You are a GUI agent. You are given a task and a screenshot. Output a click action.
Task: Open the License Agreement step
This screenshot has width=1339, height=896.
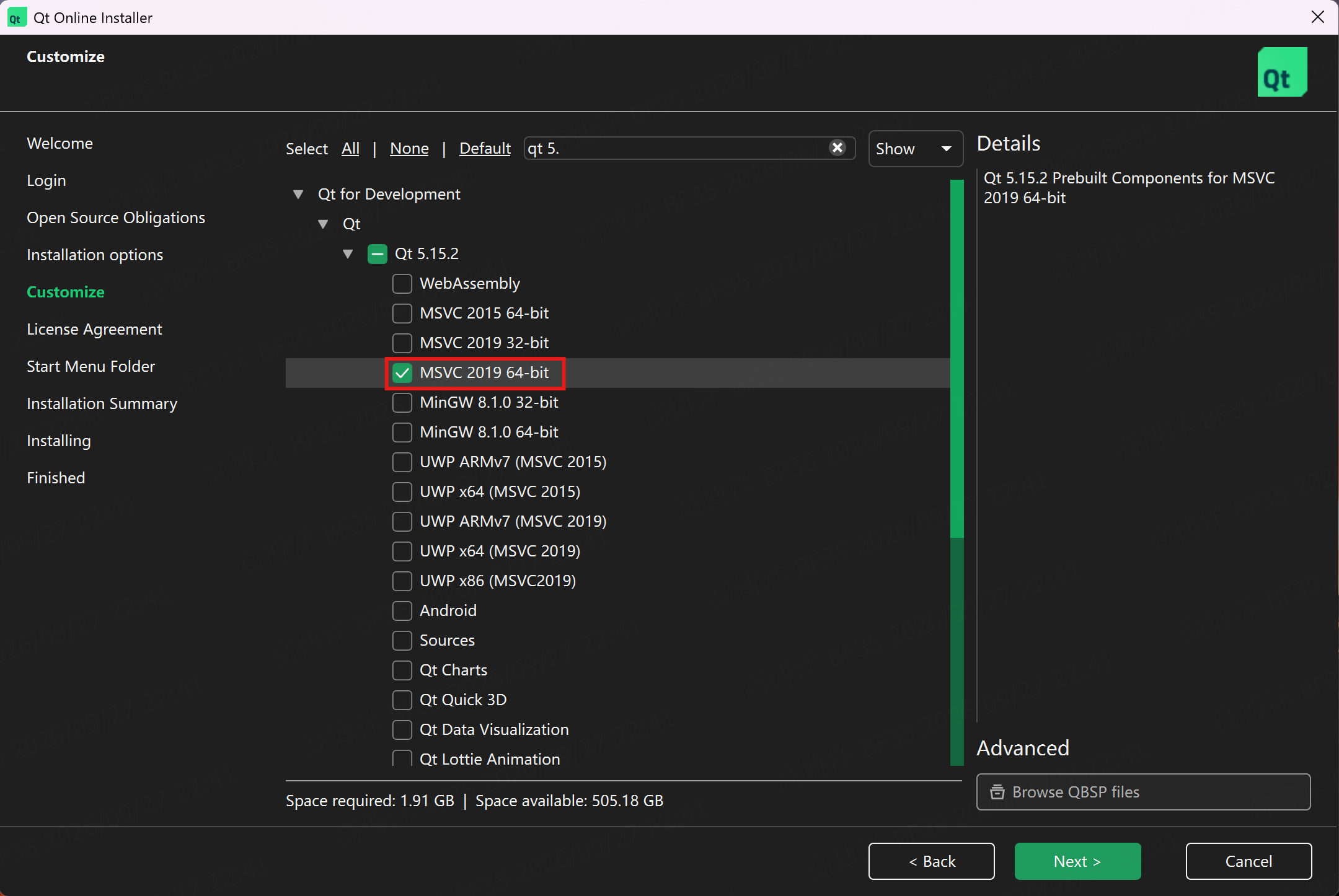(x=94, y=329)
